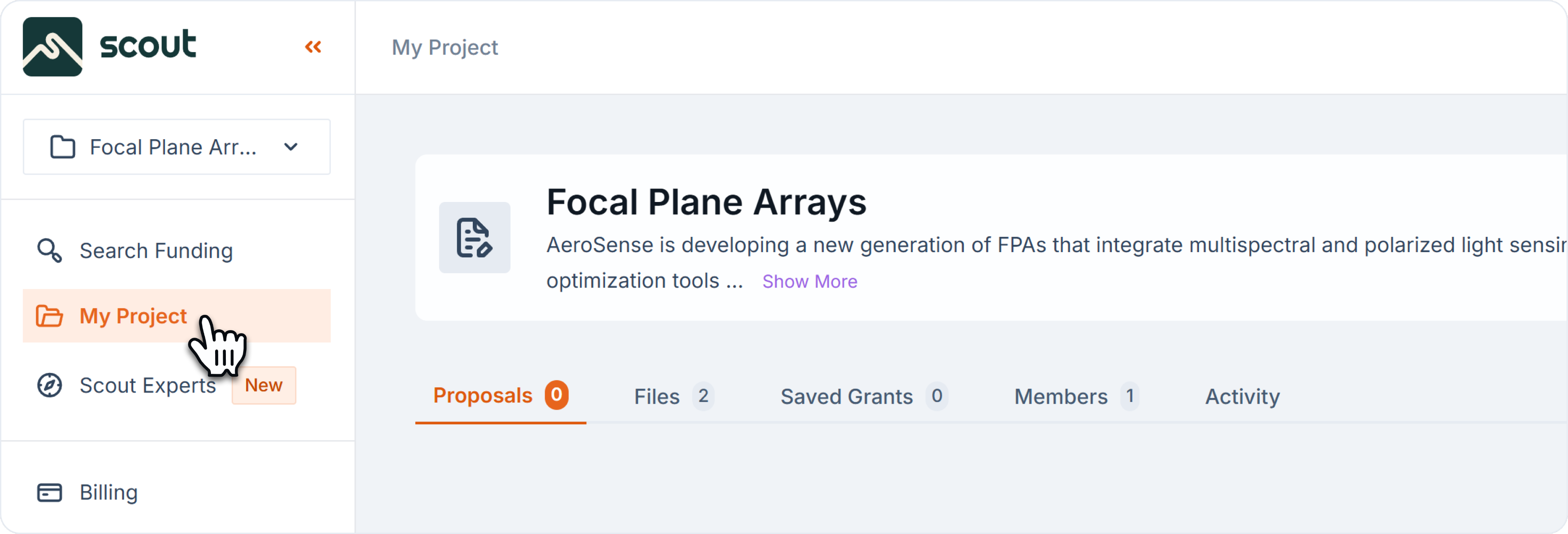1568x534 pixels.
Task: Click the New badge beside Scout Experts
Action: click(263, 386)
